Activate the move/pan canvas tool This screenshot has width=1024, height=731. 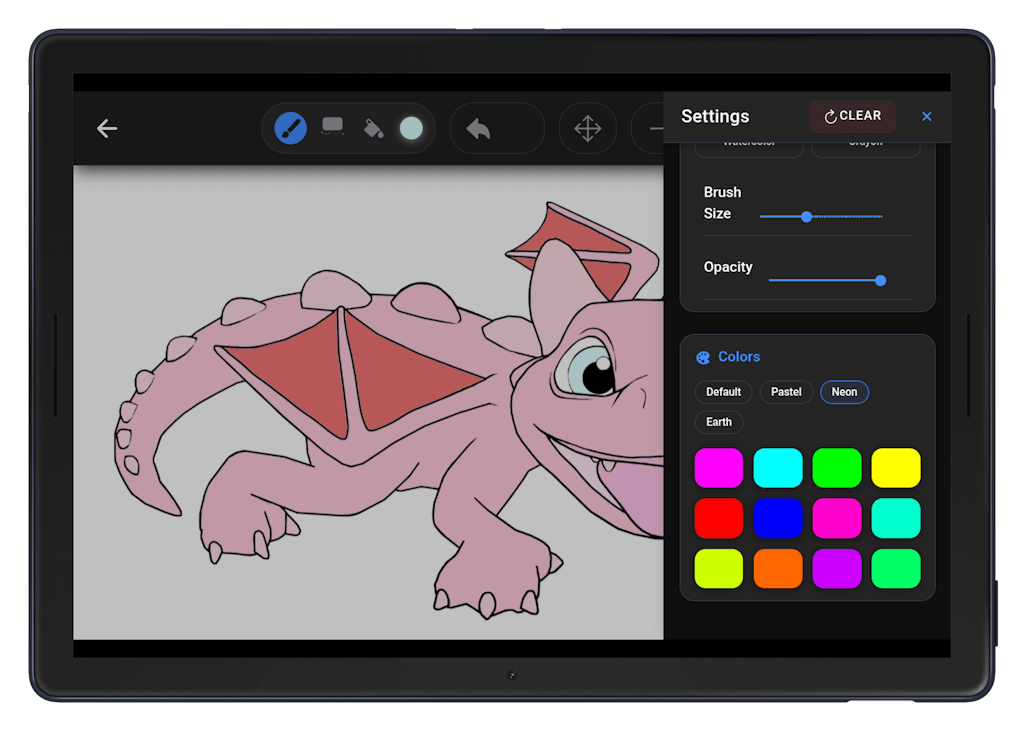coord(588,128)
